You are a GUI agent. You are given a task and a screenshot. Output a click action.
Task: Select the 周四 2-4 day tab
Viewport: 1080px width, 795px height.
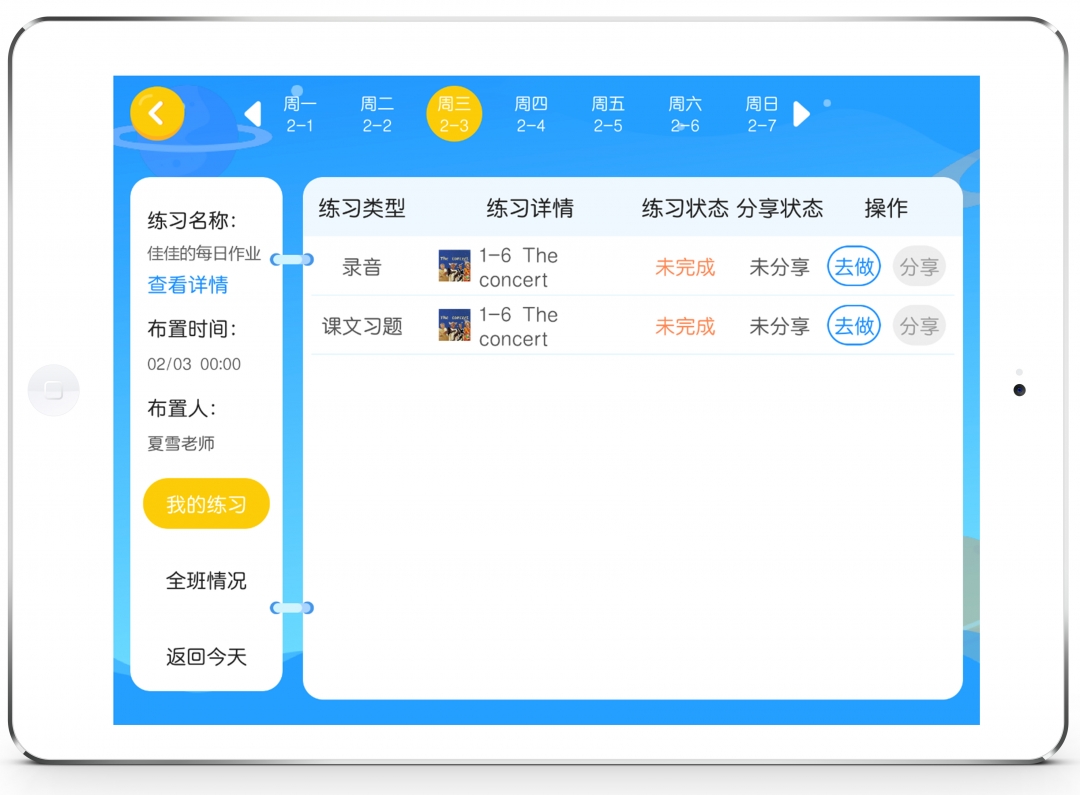click(531, 114)
